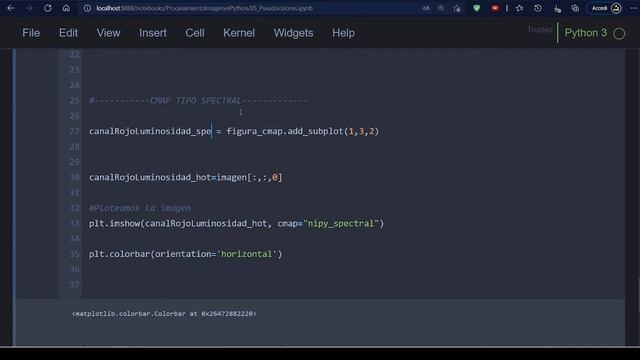Screen dimensions: 640x360
Task: Open the Cell menu
Action: point(195,33)
